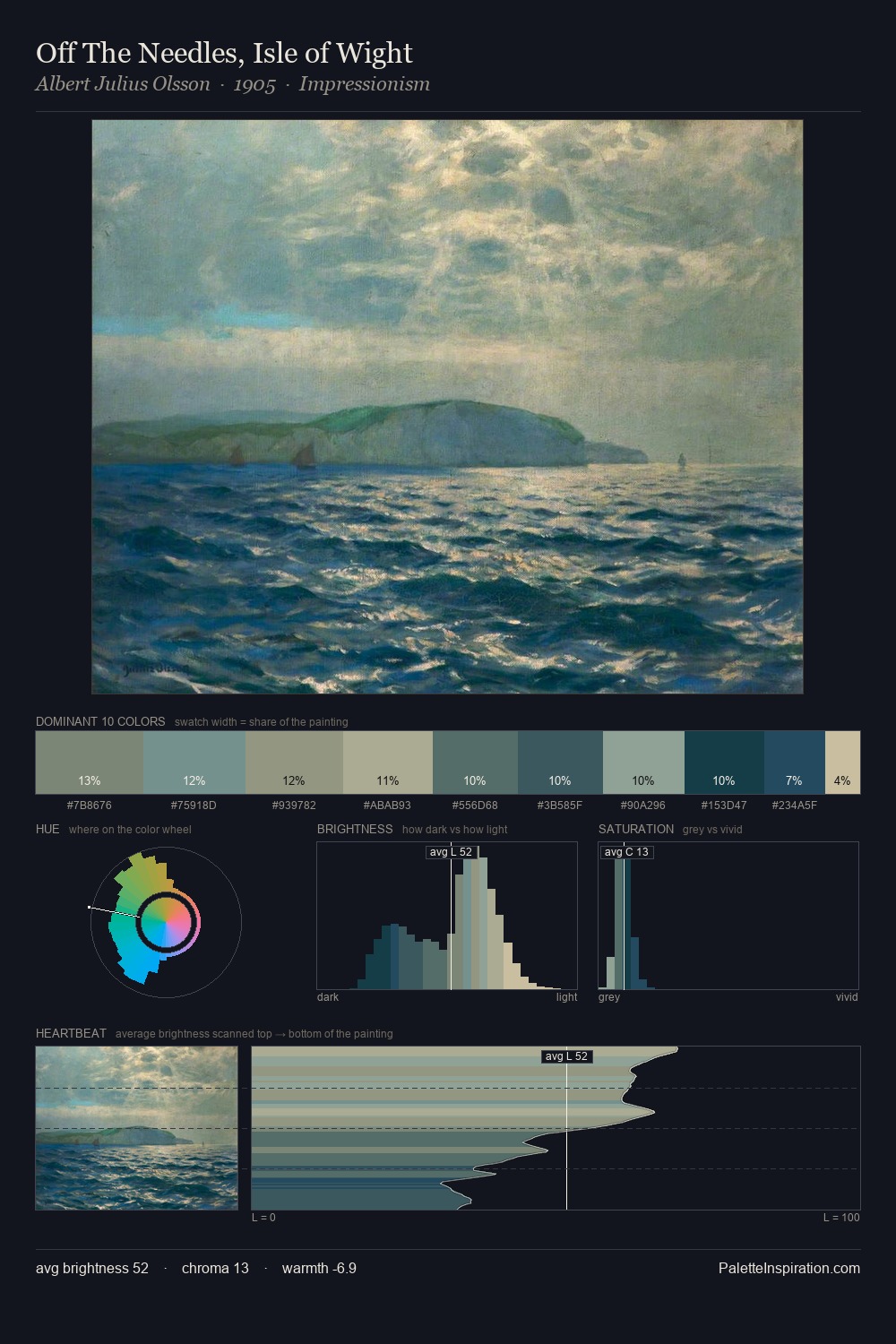Select the #ABAB93 swatch
The image size is (896, 1344).
click(388, 762)
